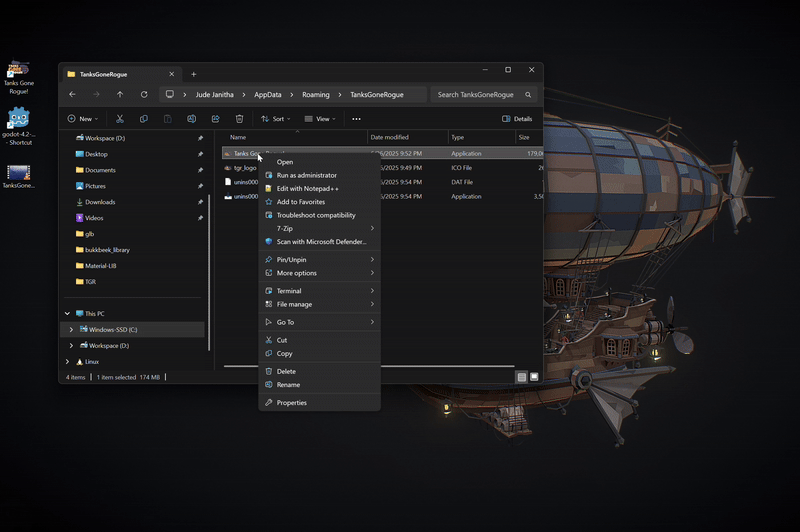Click the Rename icon in Explorer toolbar
This screenshot has width=800, height=532.
pos(191,119)
